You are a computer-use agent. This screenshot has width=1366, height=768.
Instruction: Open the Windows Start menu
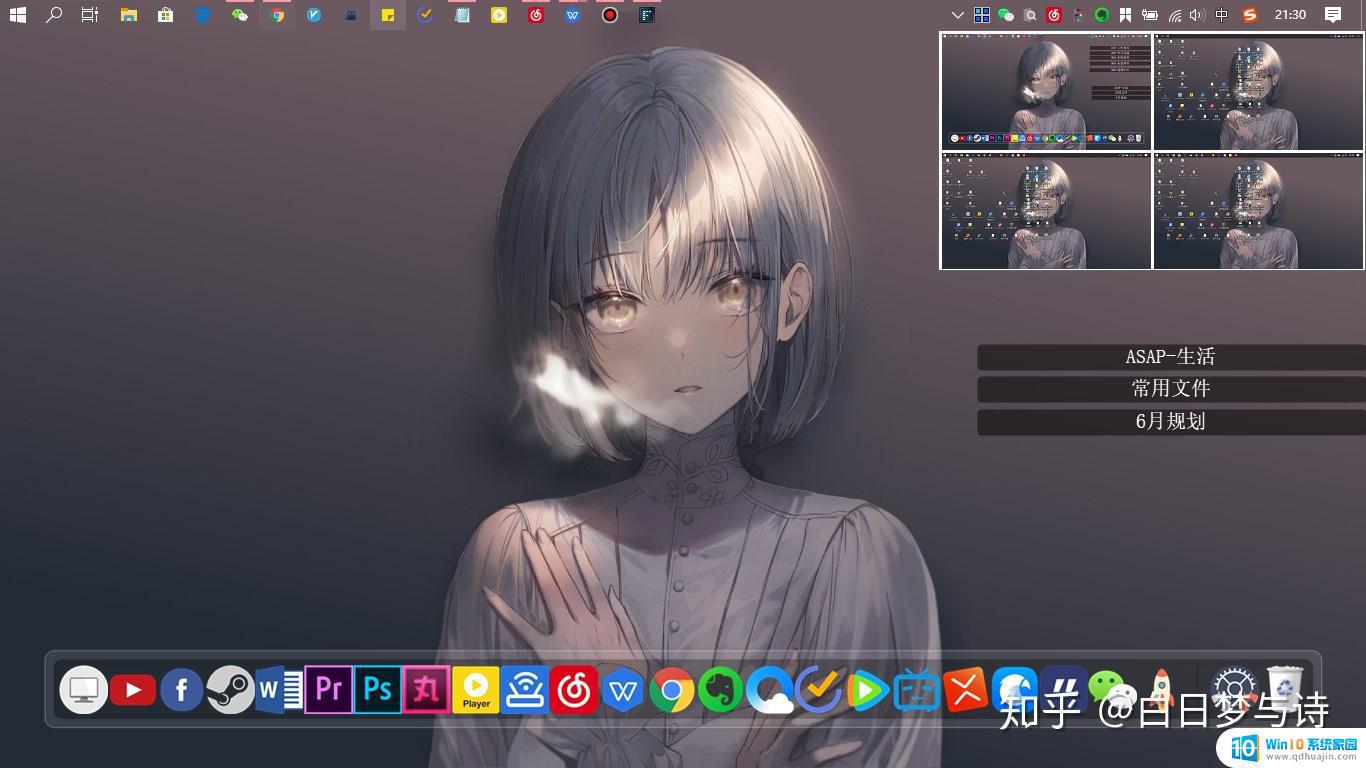coord(17,15)
